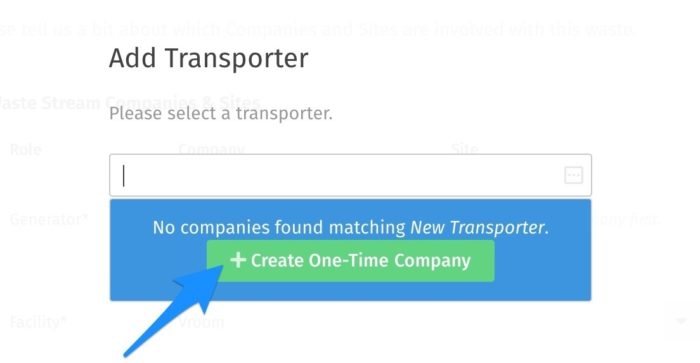Click the empty blue results panel area below the button
700x363 pixels.
pos(350,291)
